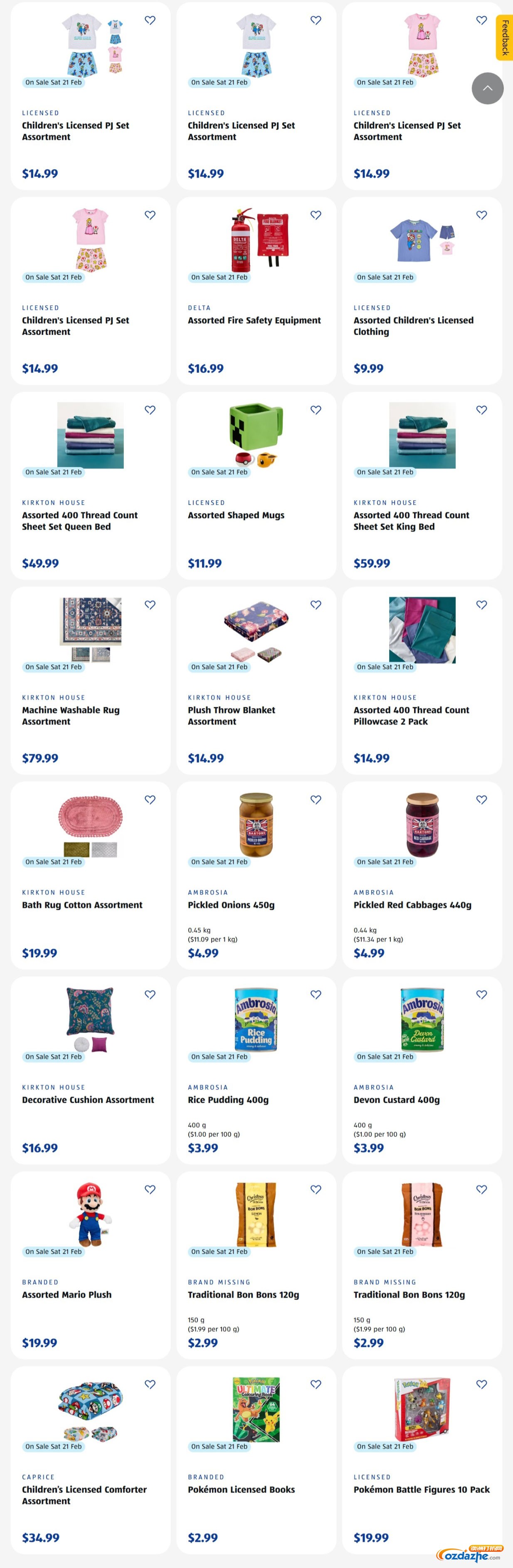Open Decorative Cushion Assortment product title
The height and width of the screenshot is (1568, 513).
88,1099
